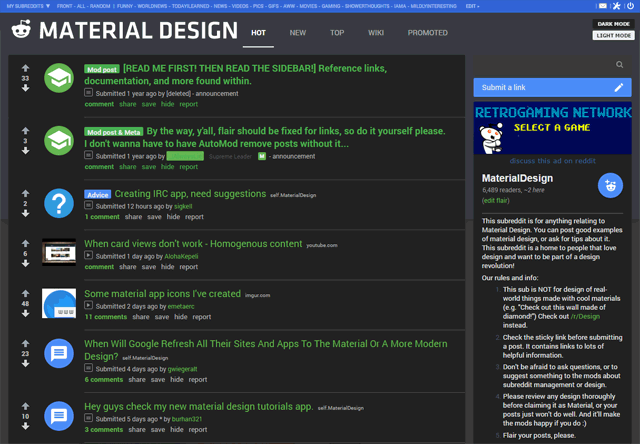Upvote the Creating IRC app post

point(25,193)
